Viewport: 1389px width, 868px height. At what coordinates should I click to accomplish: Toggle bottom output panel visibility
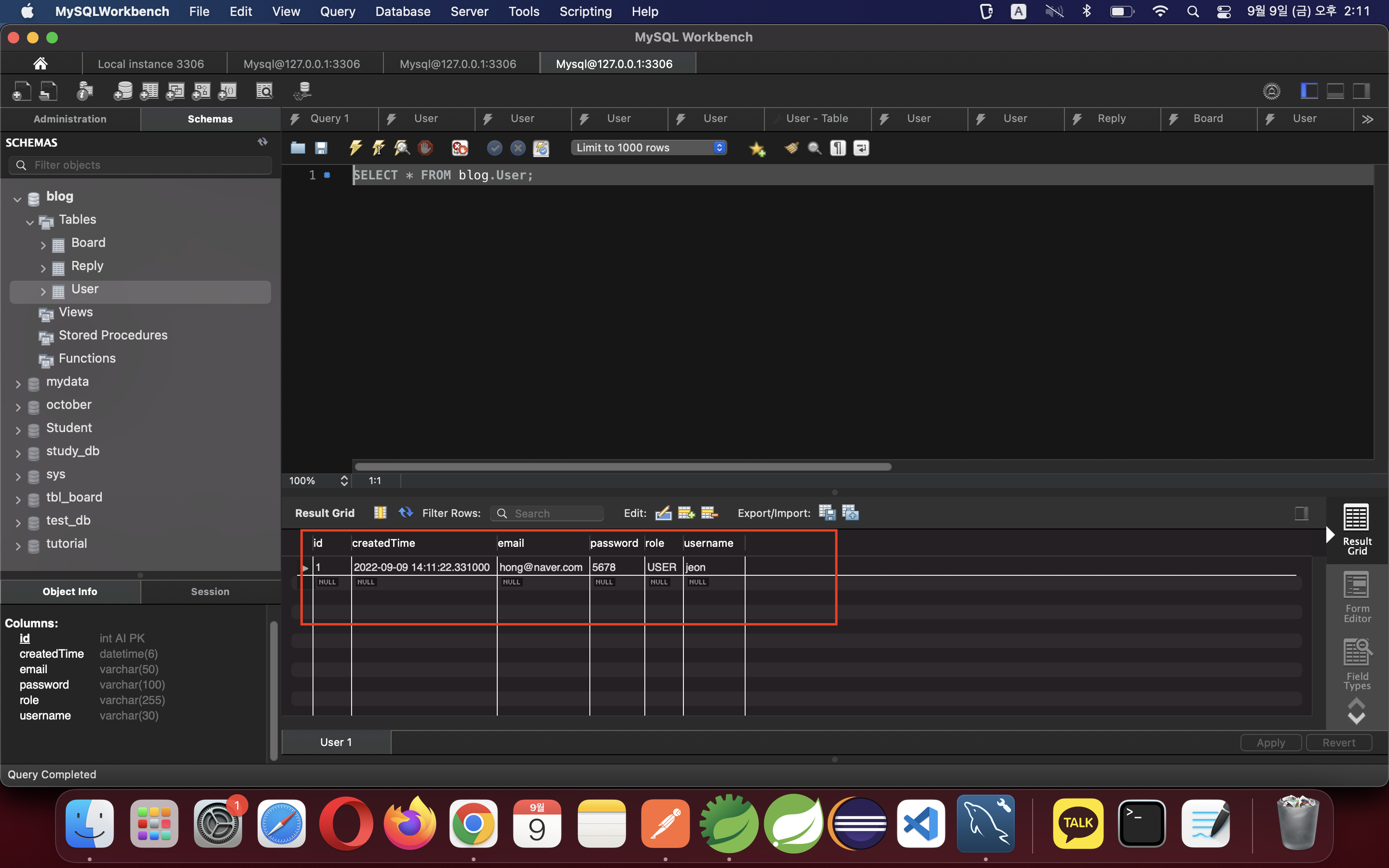[x=1335, y=91]
